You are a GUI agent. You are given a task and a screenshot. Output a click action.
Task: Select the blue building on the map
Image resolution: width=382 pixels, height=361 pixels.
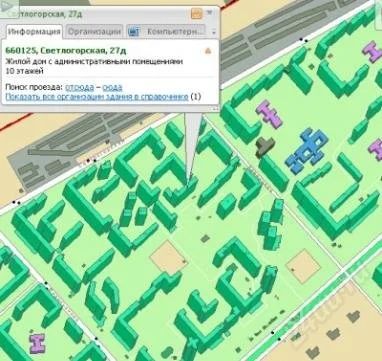[x=306, y=150]
